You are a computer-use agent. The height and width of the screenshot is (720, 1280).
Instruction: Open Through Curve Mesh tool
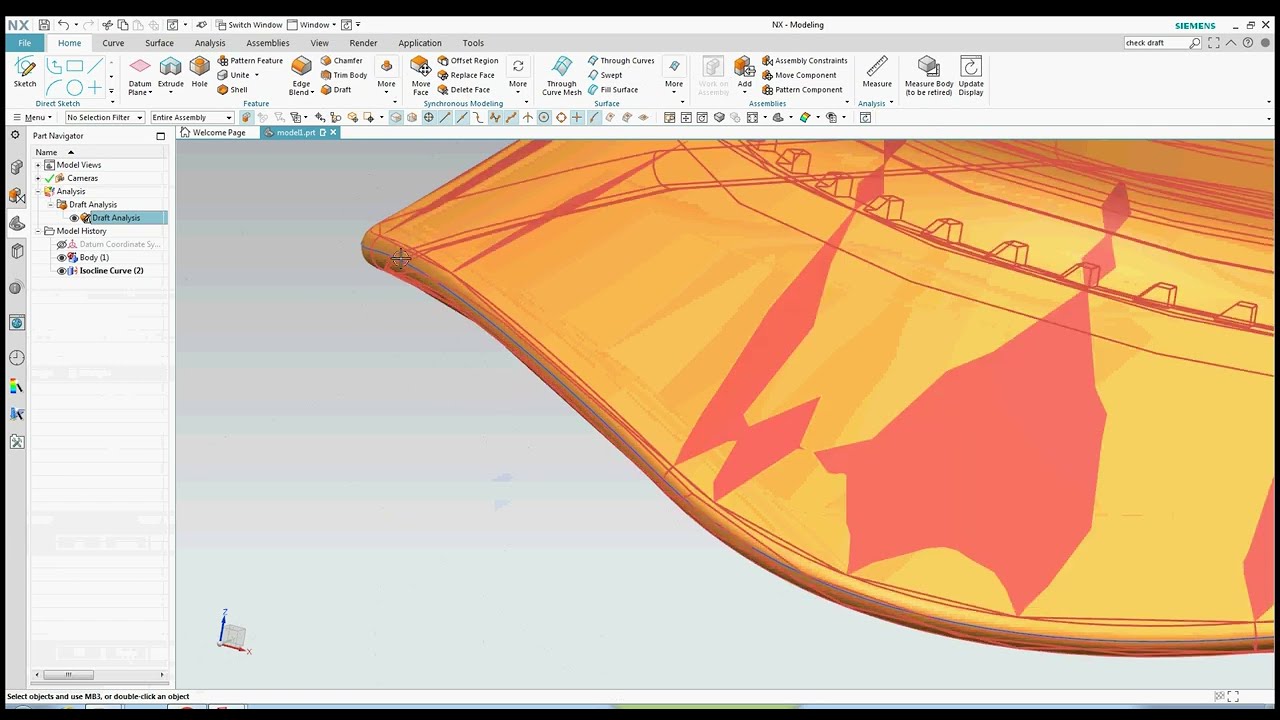(x=562, y=76)
